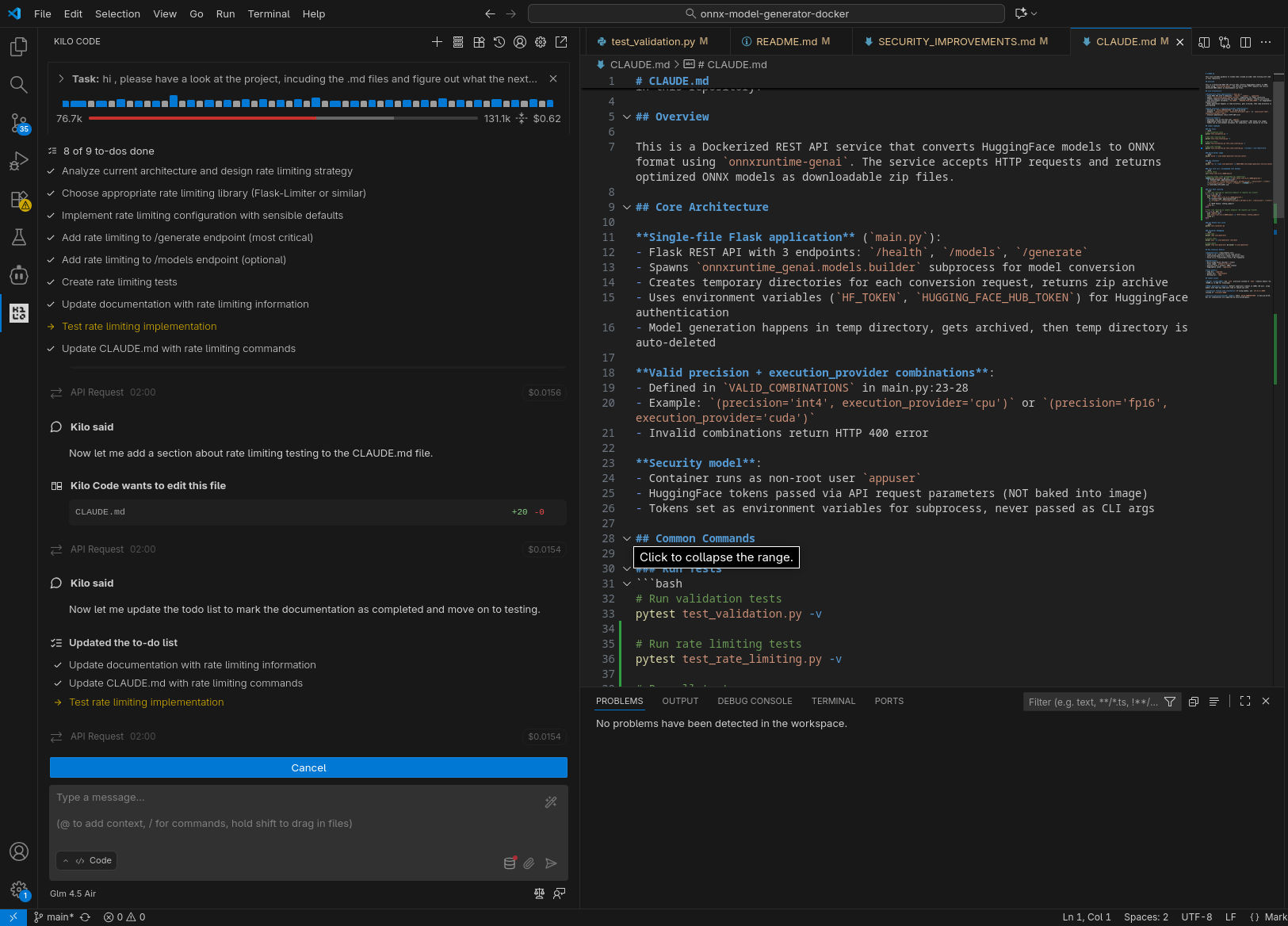Image resolution: width=1288 pixels, height=926 pixels.
Task: Open the Kilo Code sidebar icon
Action: click(x=19, y=313)
